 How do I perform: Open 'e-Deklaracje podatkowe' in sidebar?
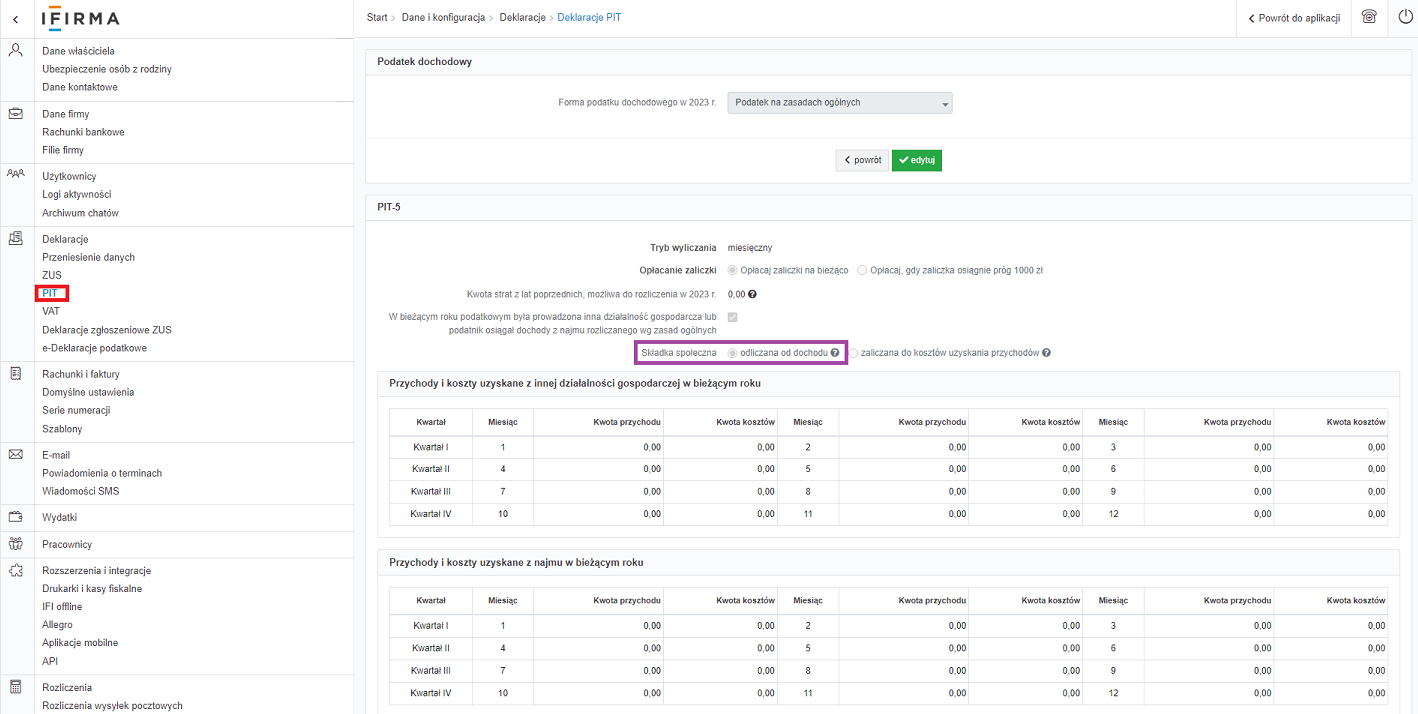94,348
